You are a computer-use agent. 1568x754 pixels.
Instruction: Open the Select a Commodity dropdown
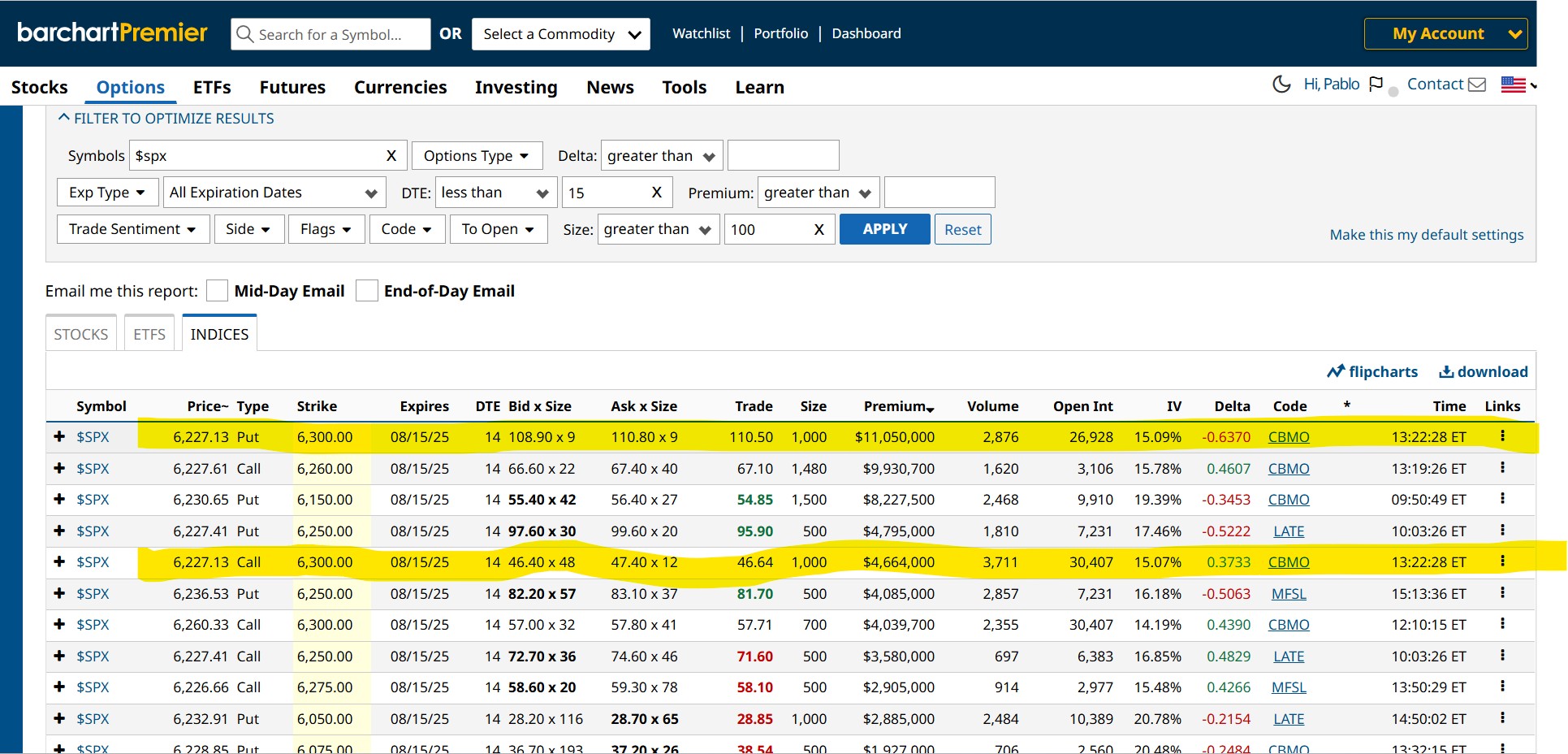(560, 34)
